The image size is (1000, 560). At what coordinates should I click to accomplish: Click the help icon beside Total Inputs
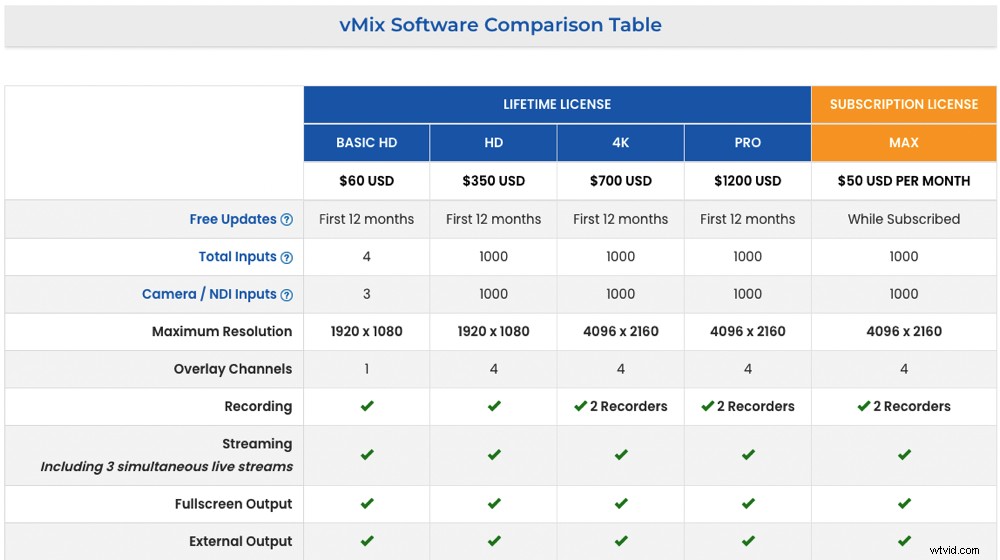pyautogui.click(x=287, y=258)
